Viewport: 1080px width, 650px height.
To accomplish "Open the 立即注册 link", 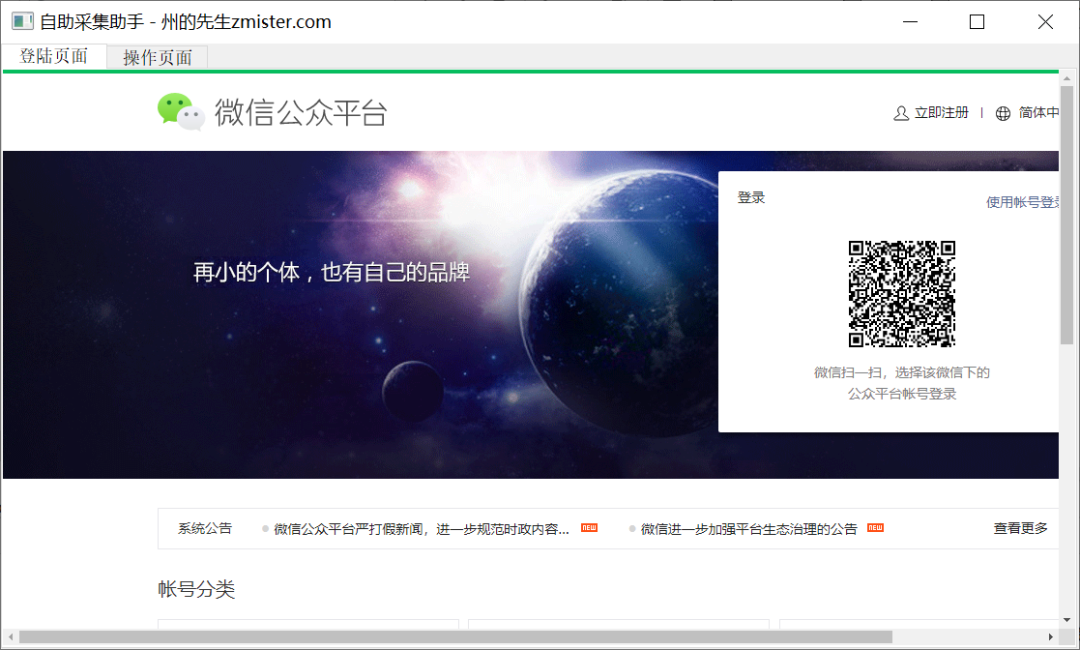I will coord(941,112).
